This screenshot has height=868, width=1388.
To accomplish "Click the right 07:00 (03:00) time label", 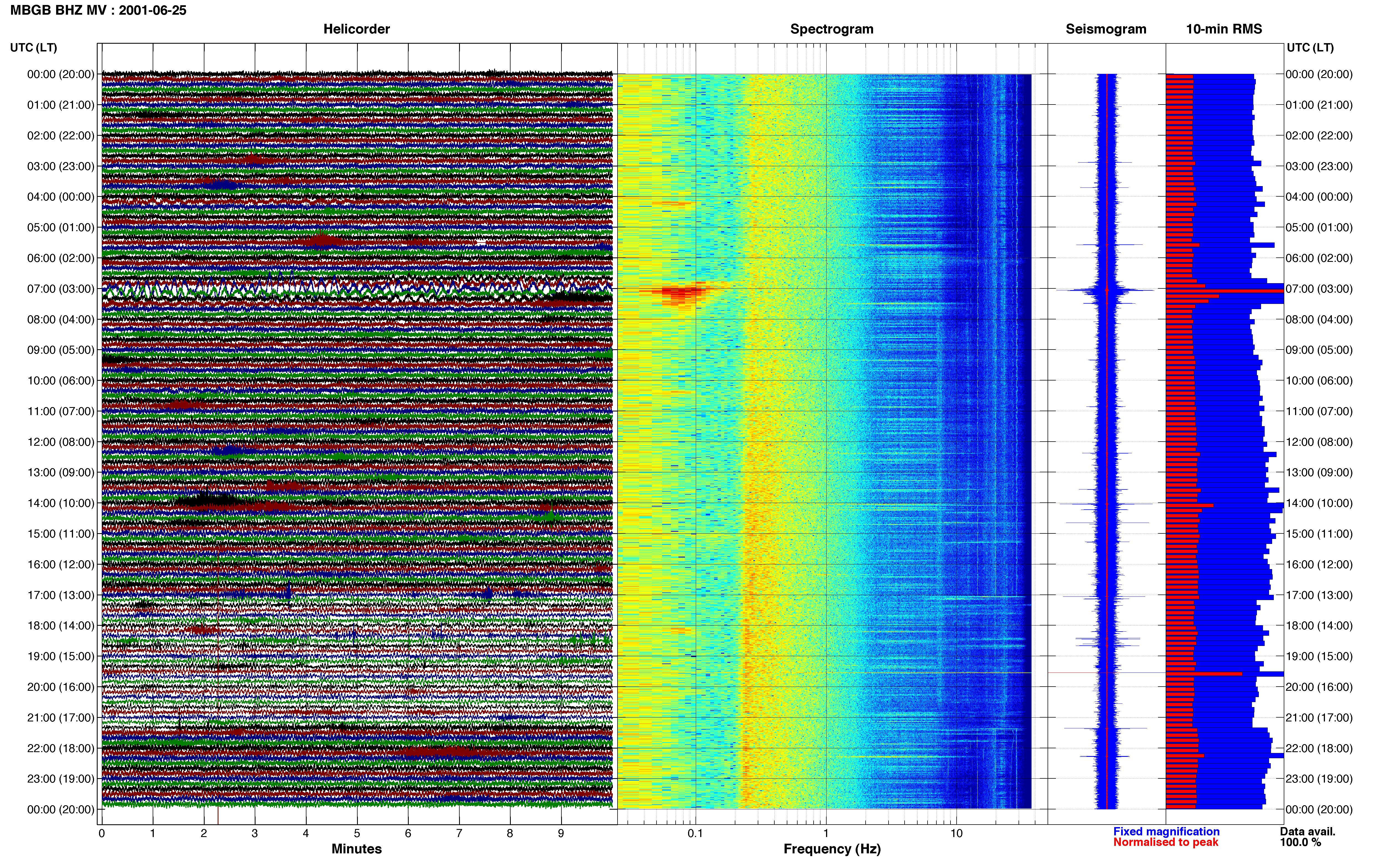I will coord(1319,289).
